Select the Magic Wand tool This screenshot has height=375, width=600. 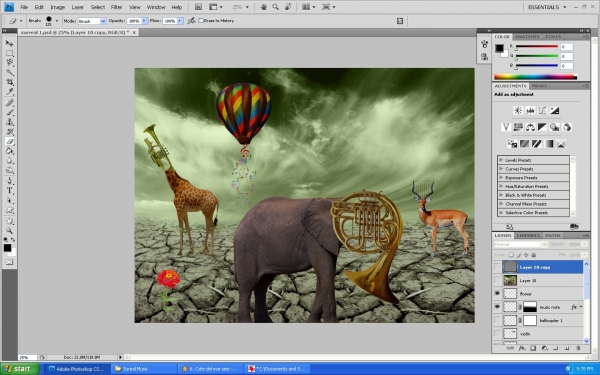(x=9, y=72)
